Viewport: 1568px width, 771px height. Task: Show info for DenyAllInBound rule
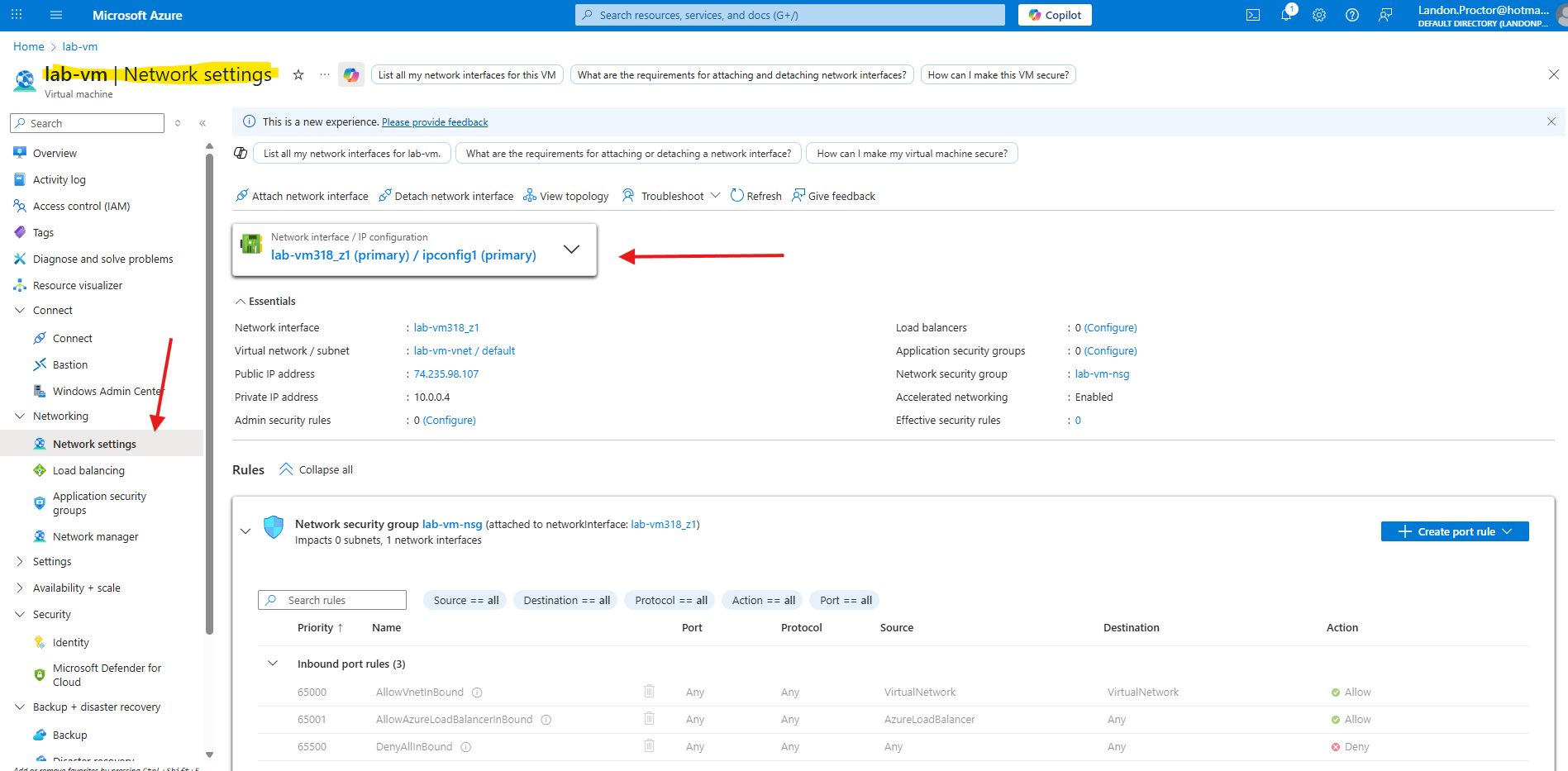[465, 747]
